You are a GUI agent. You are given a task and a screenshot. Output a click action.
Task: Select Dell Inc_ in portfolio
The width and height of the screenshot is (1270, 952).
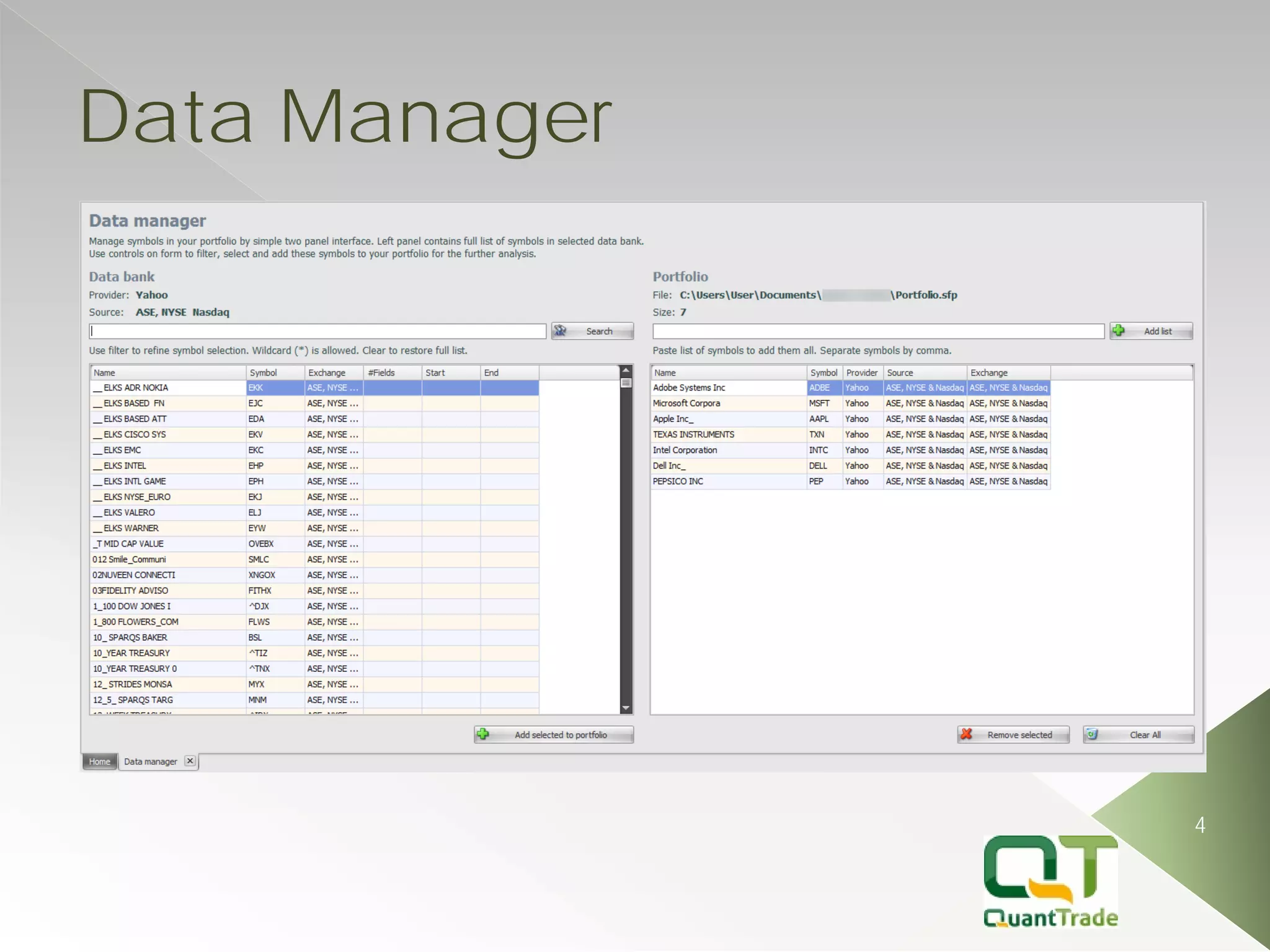click(x=851, y=465)
